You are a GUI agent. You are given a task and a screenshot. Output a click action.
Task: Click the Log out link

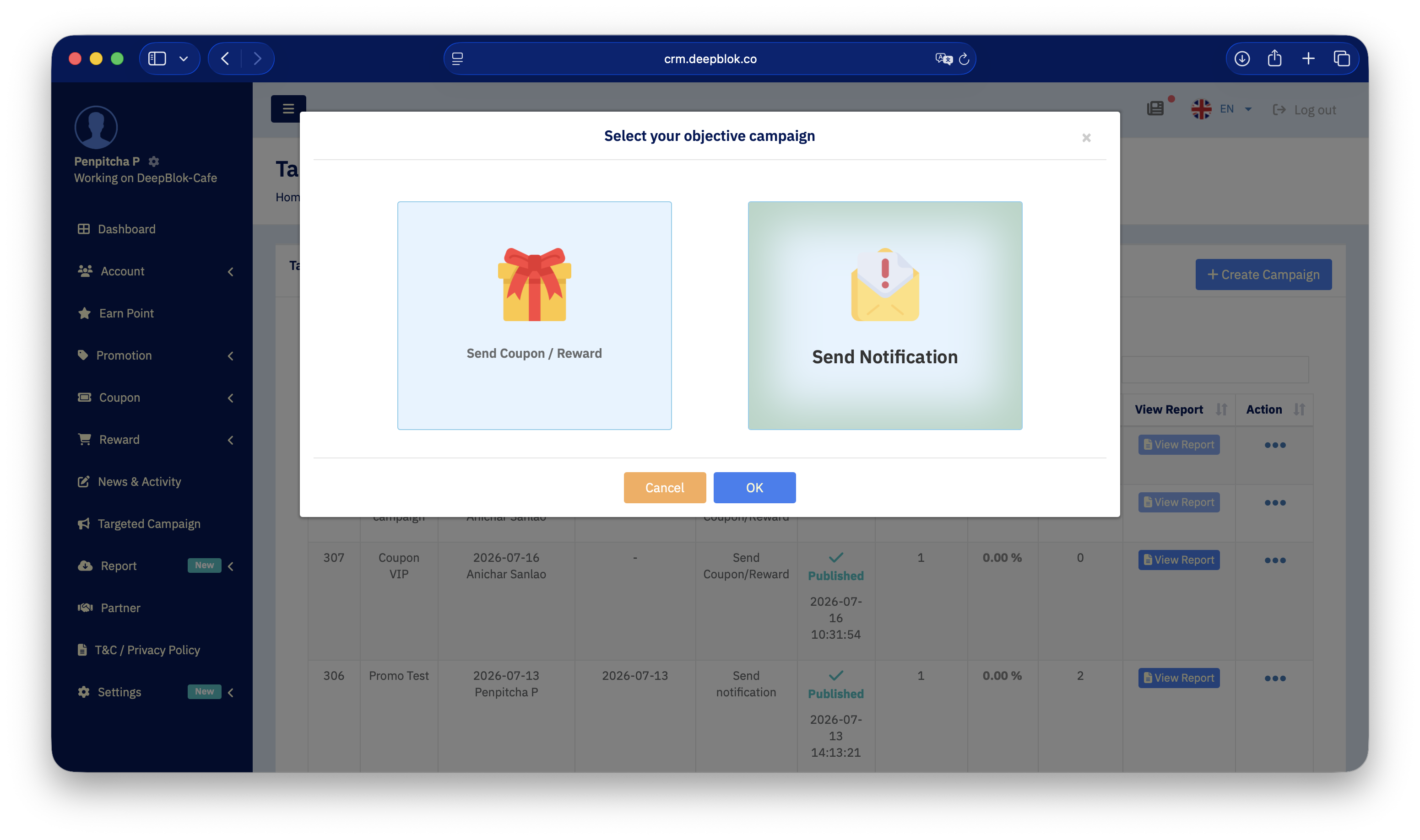[1304, 110]
